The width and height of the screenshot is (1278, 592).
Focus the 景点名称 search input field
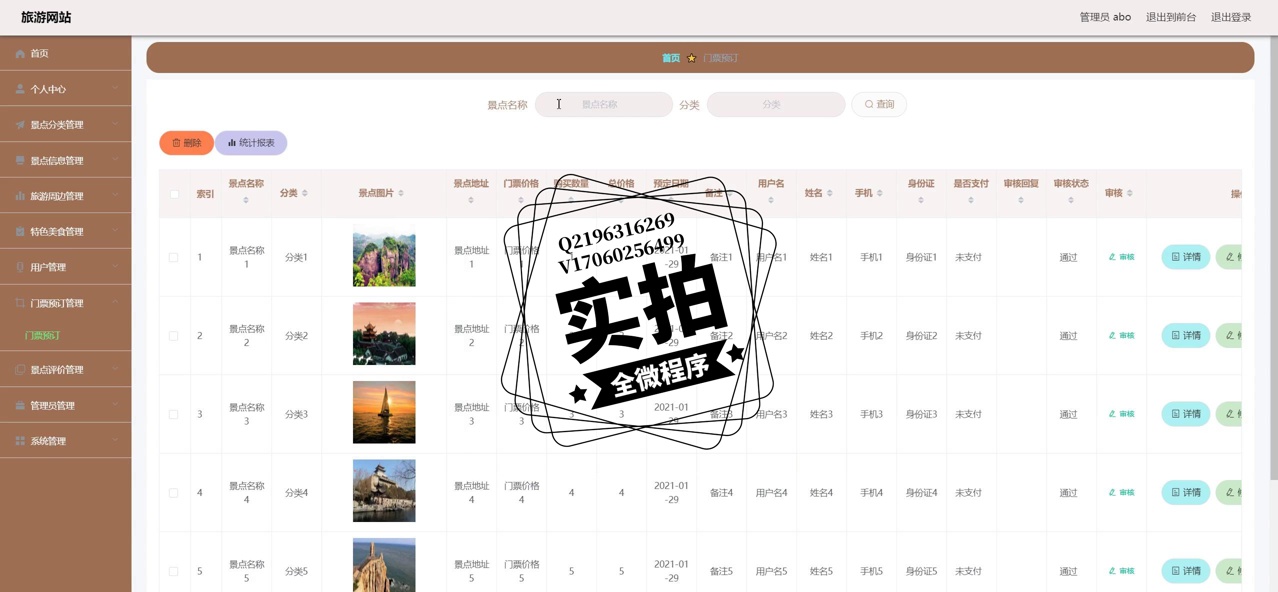604,104
